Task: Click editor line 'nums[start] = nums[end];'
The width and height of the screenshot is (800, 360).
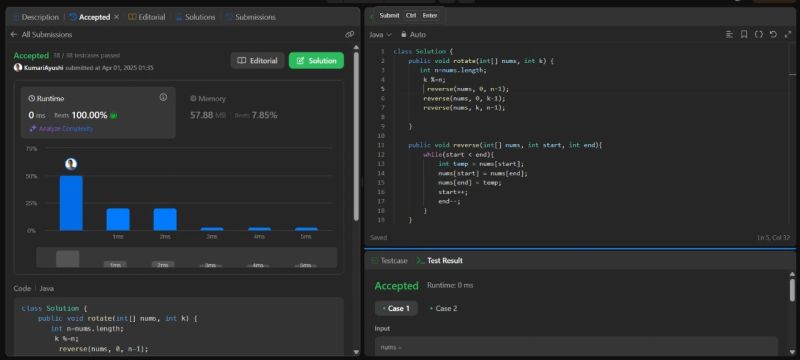Action: (483, 173)
